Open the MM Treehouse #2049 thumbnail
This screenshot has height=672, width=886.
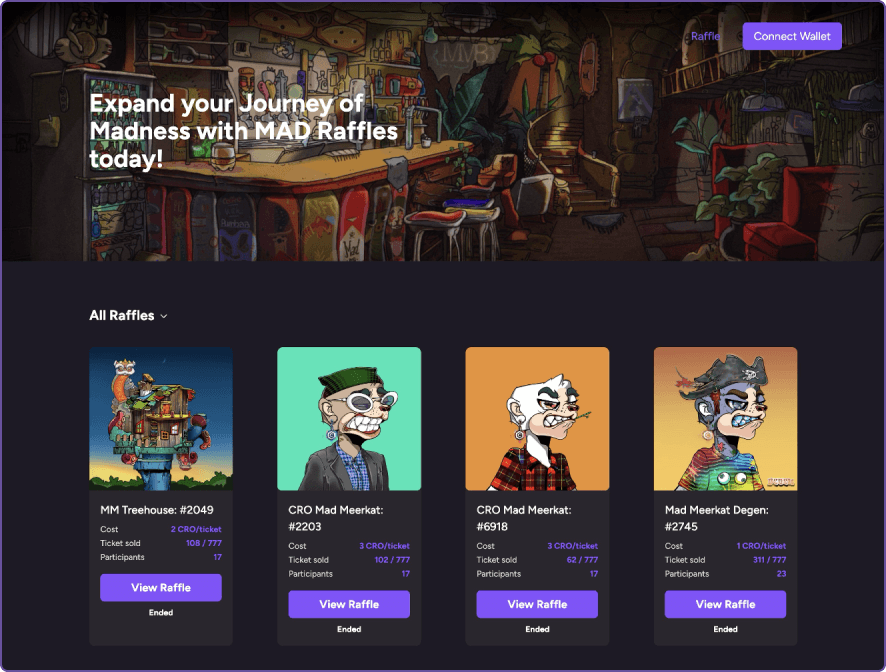pos(161,419)
